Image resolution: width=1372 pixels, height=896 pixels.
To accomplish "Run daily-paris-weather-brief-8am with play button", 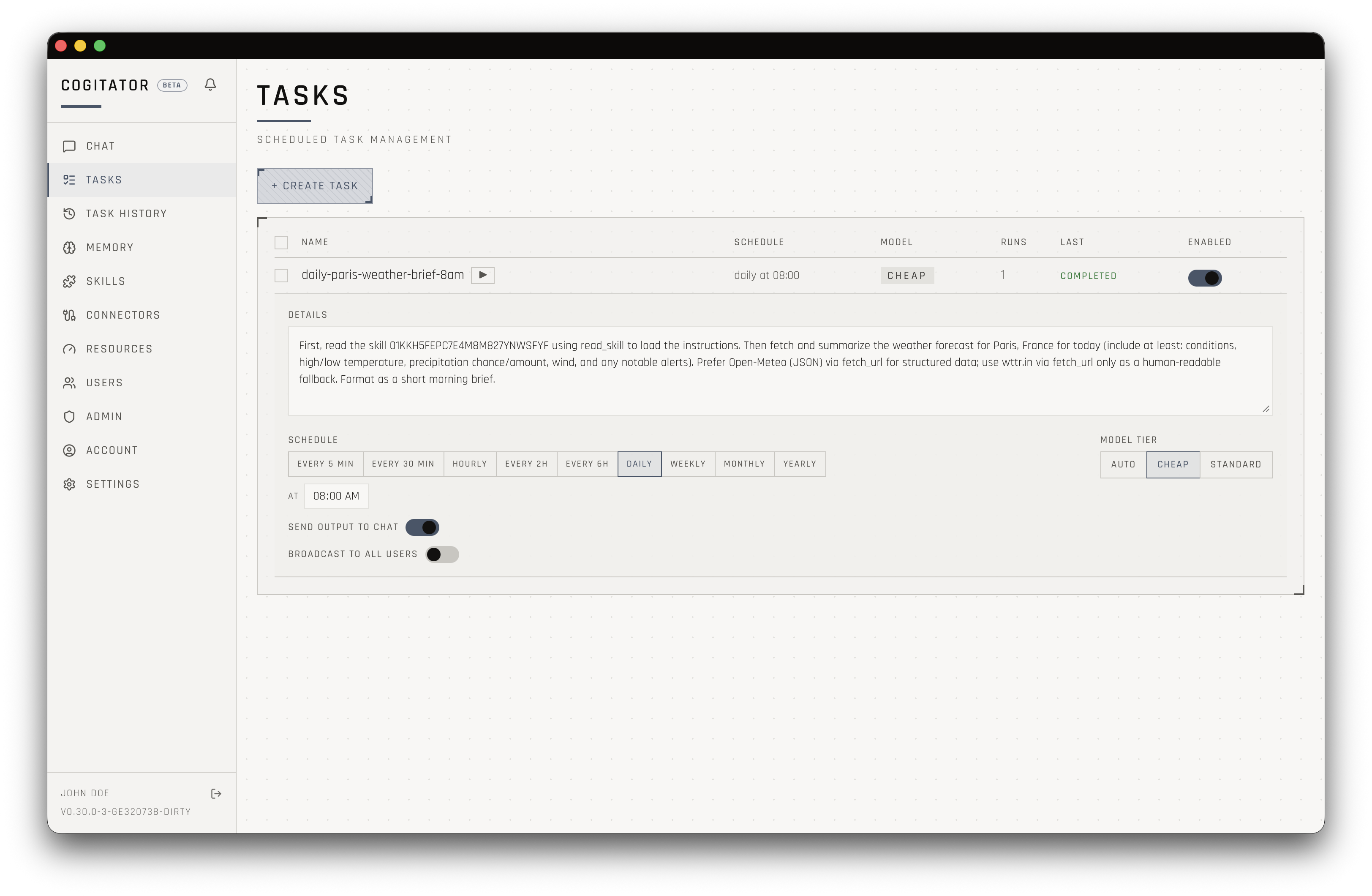I will pos(482,275).
